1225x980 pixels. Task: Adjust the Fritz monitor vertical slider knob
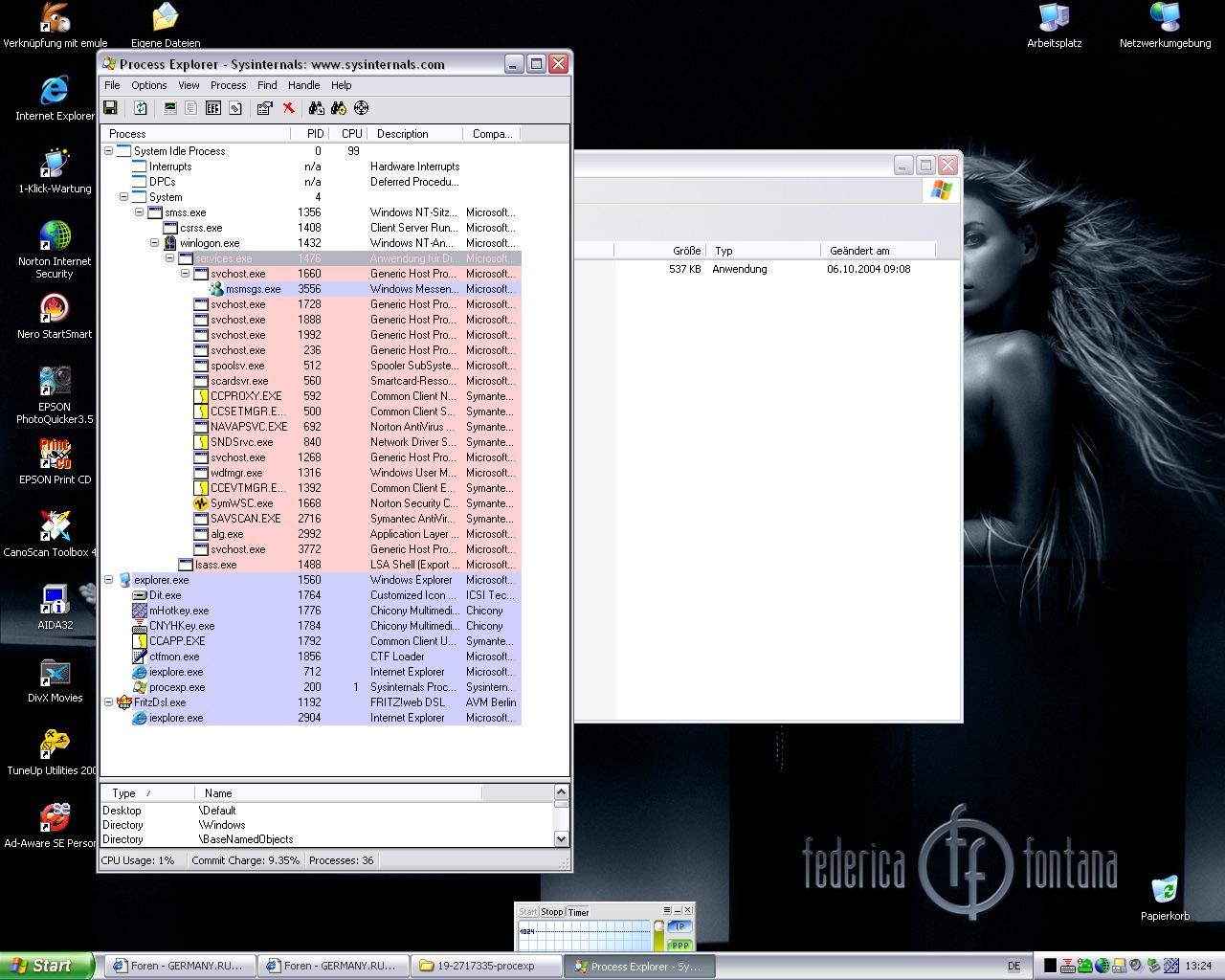point(658,927)
